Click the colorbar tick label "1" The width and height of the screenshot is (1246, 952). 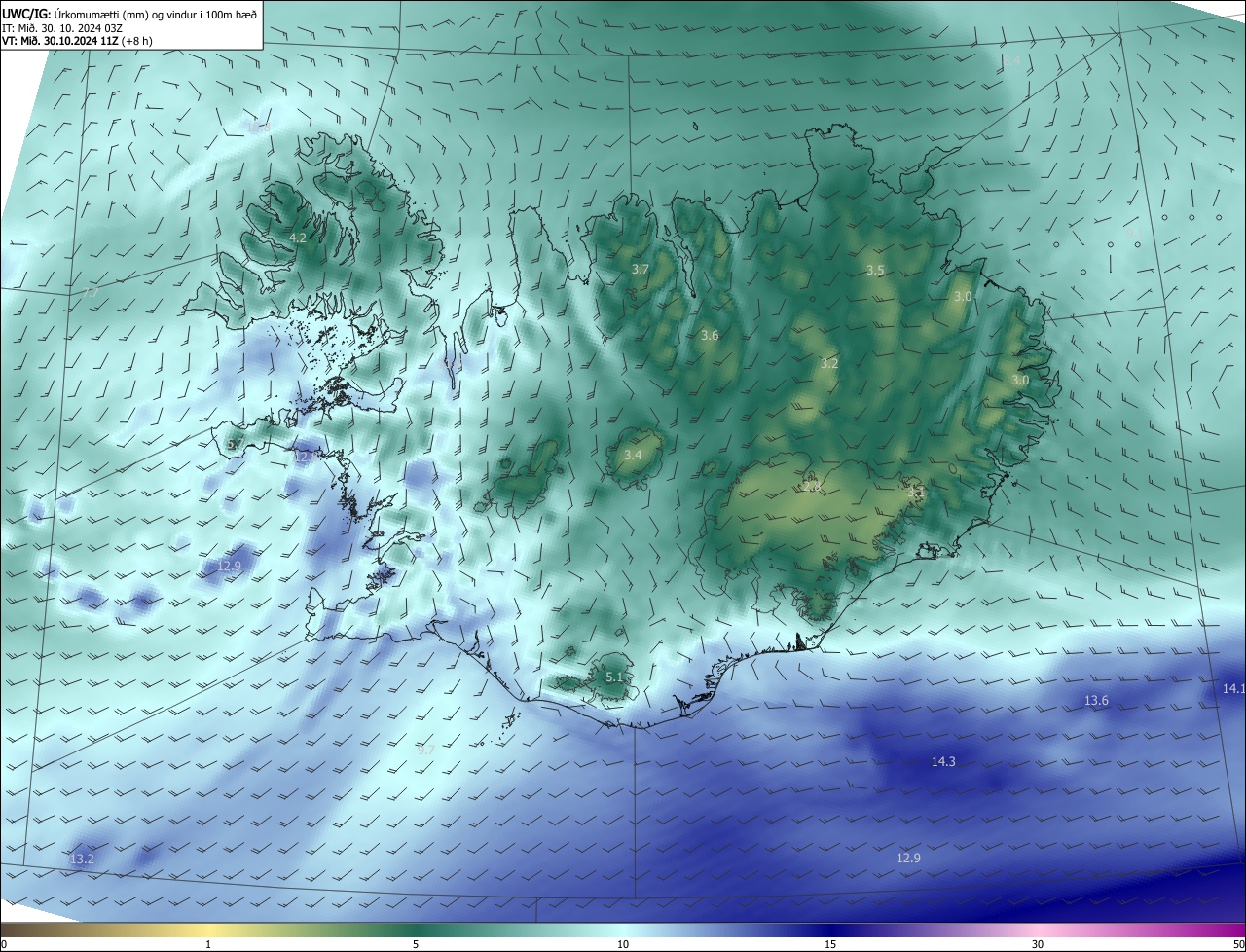coord(208,944)
